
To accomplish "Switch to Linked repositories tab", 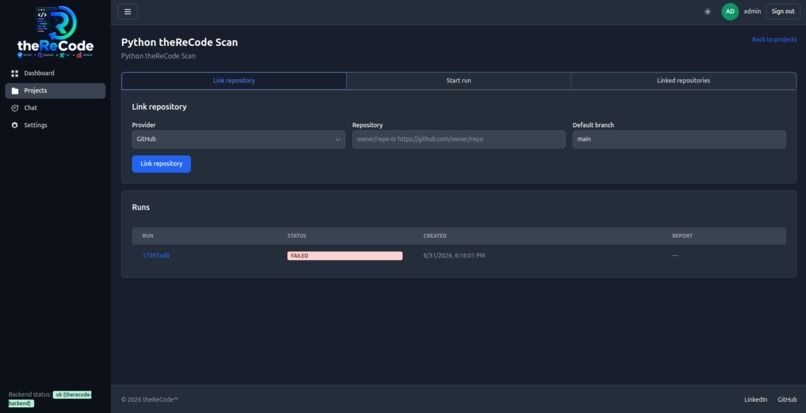I will 684,81.
